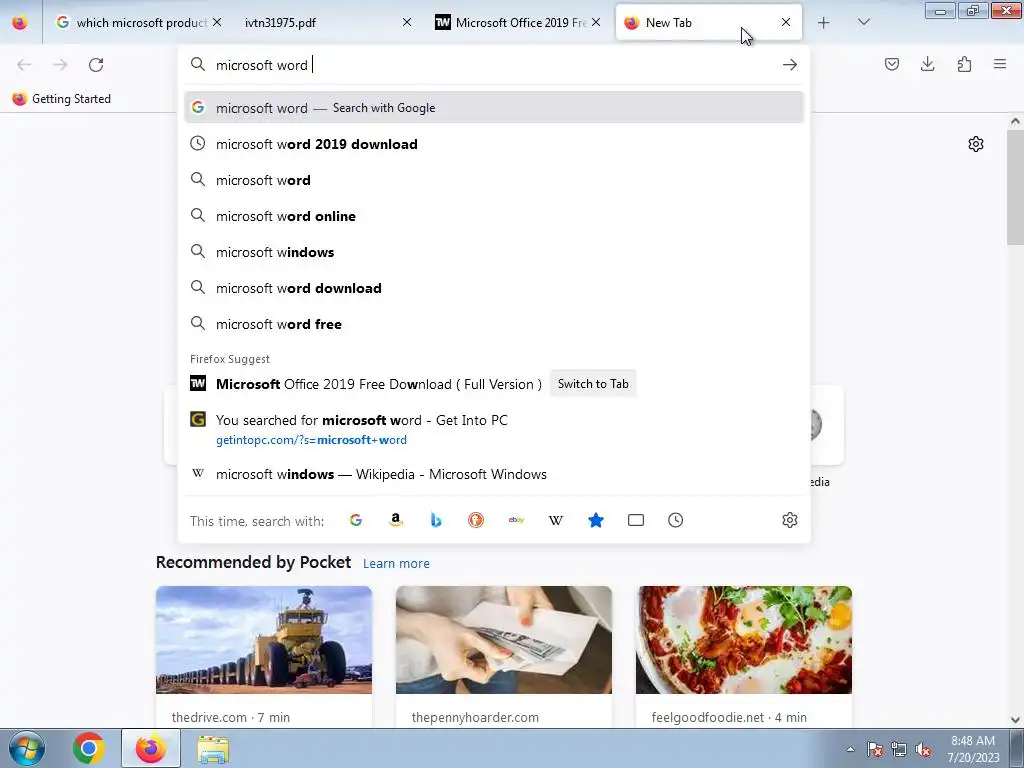The image size is (1024, 768).
Task: Search this time with Bing icon
Action: (x=436, y=520)
